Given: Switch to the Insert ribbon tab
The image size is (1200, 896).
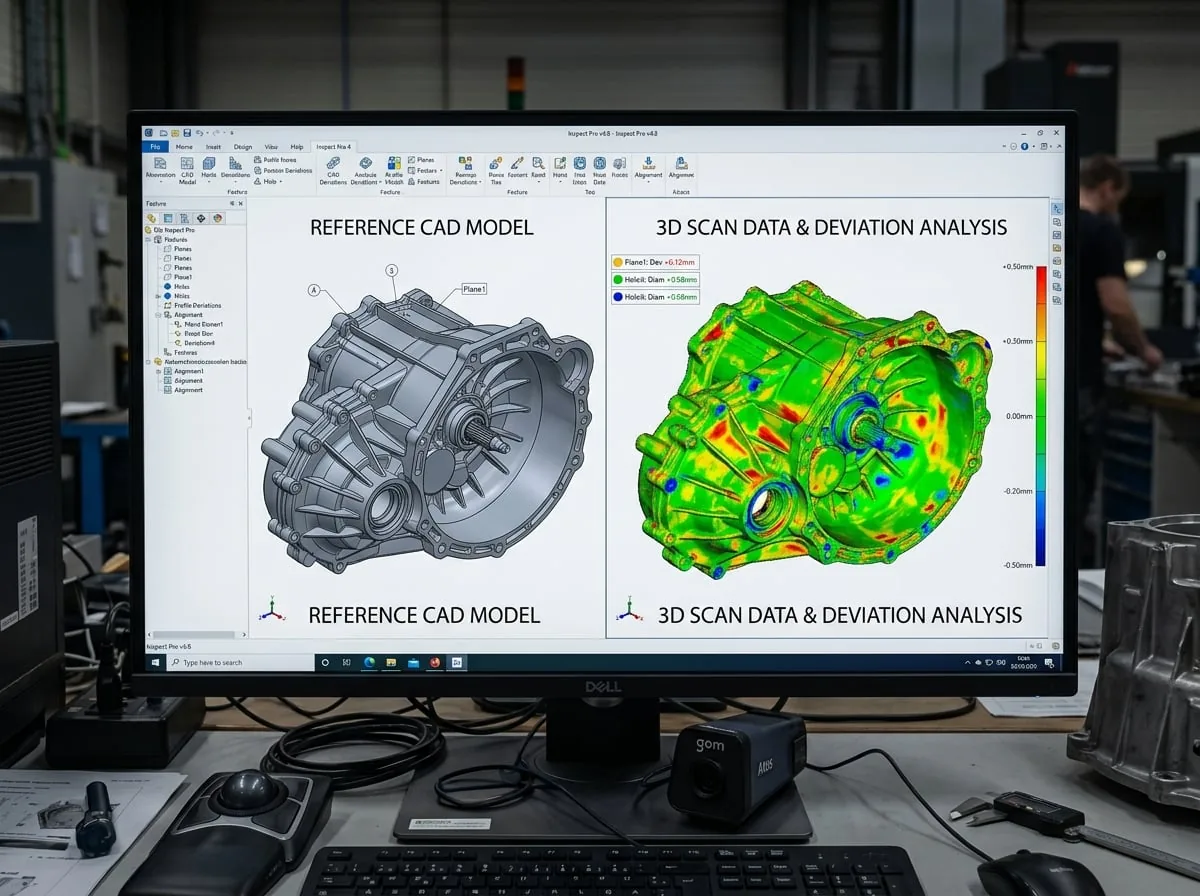Looking at the screenshot, I should click(213, 147).
